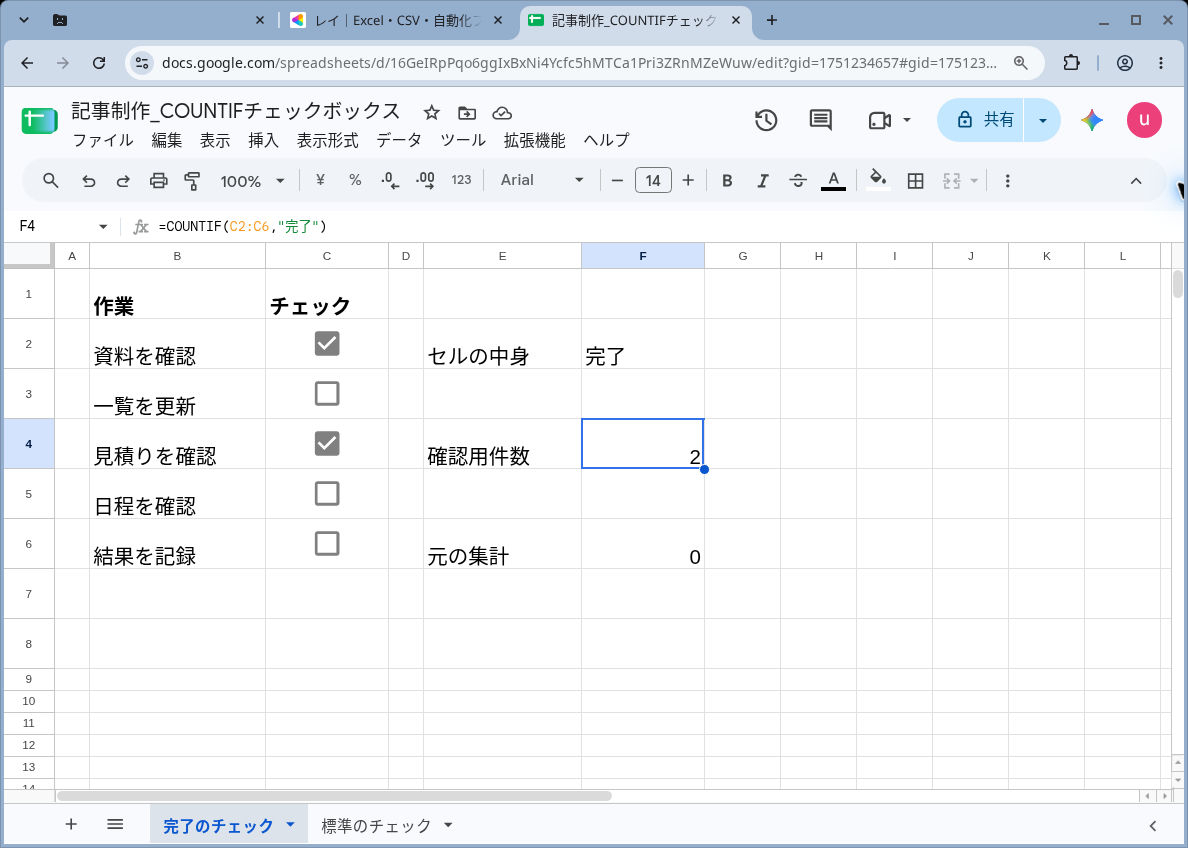
Task: Format cell as yen currency
Action: 320,180
